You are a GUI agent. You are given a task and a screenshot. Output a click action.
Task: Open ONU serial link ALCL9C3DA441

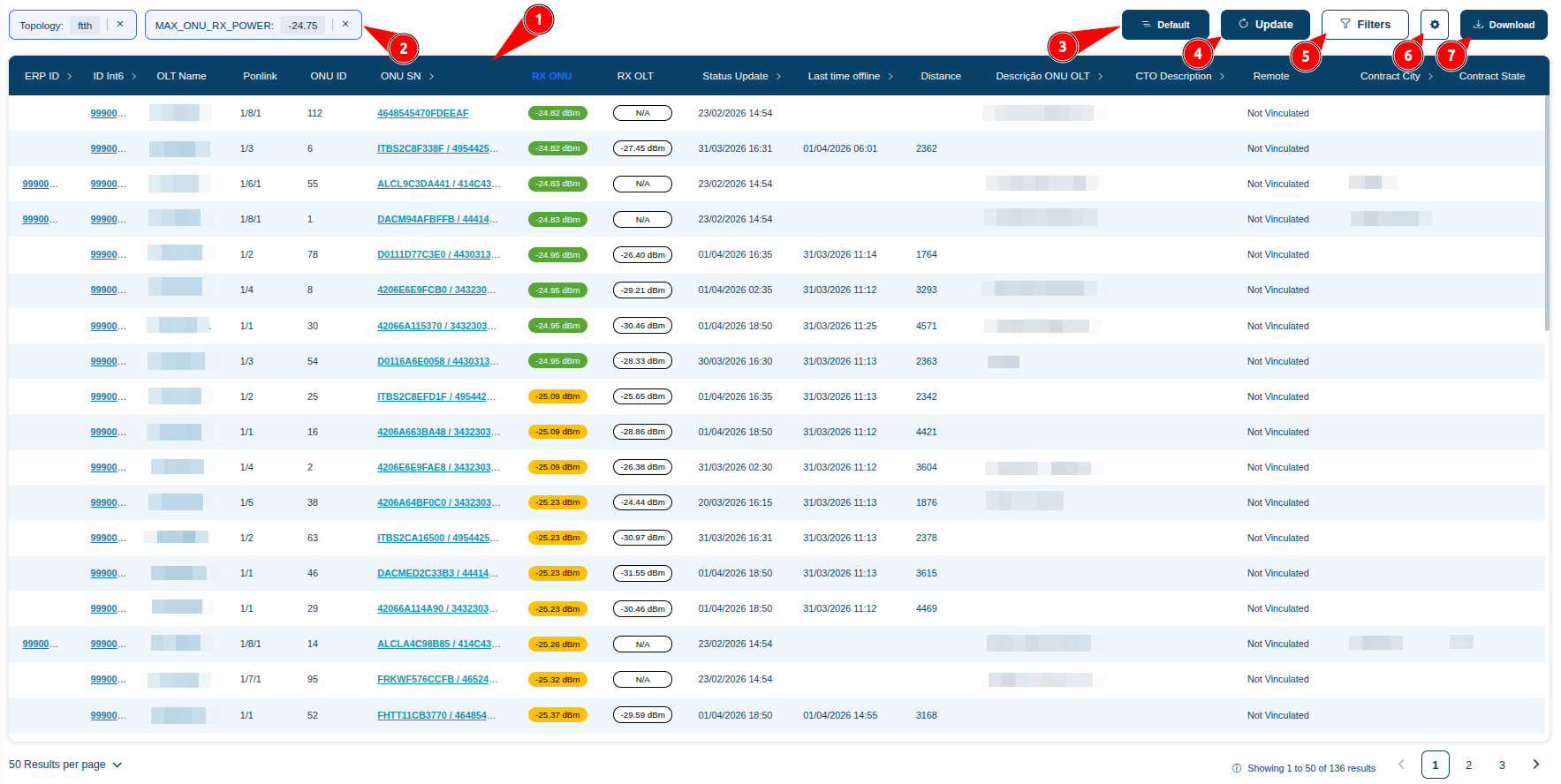[x=439, y=185]
